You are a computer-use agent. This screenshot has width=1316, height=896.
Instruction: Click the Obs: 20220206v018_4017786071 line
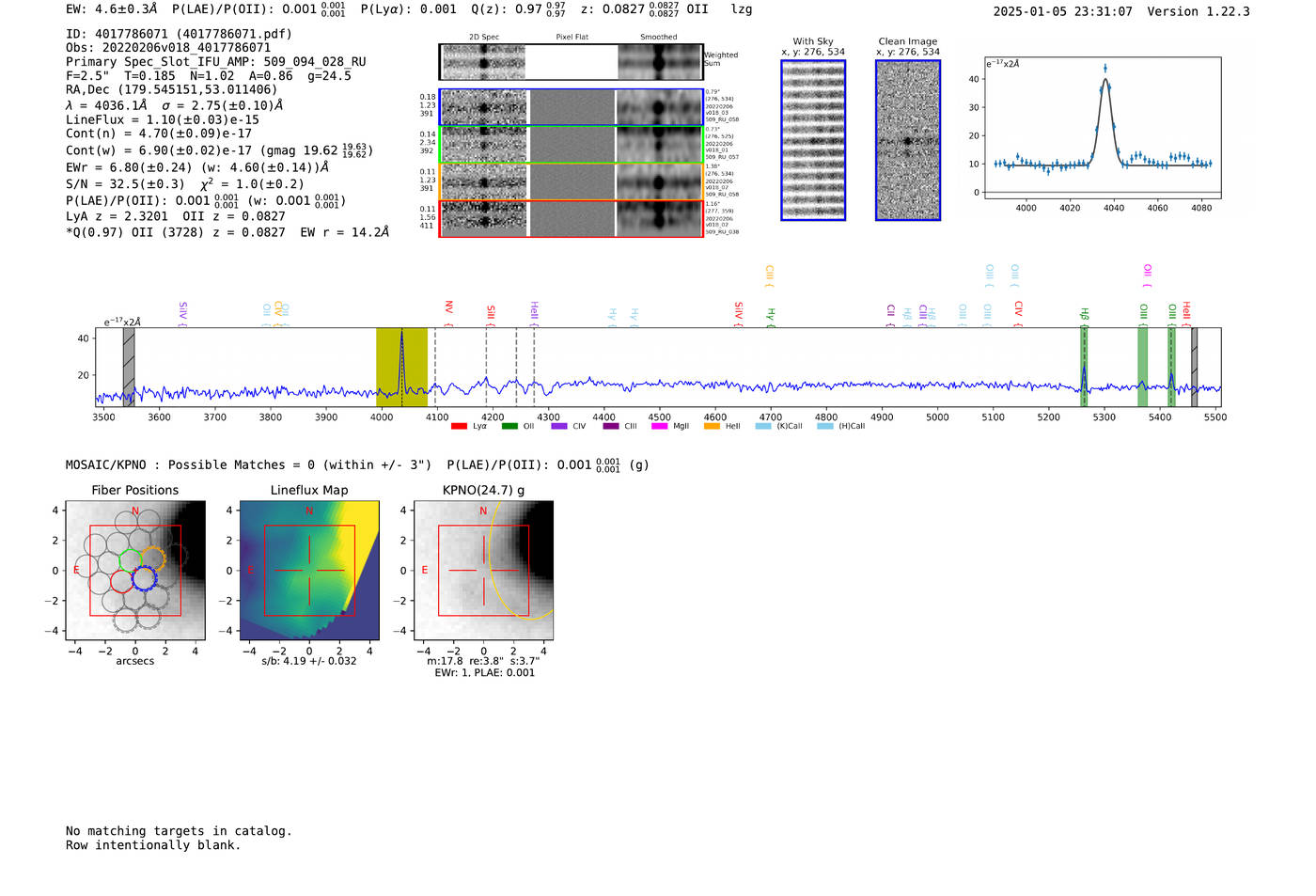click(168, 48)
